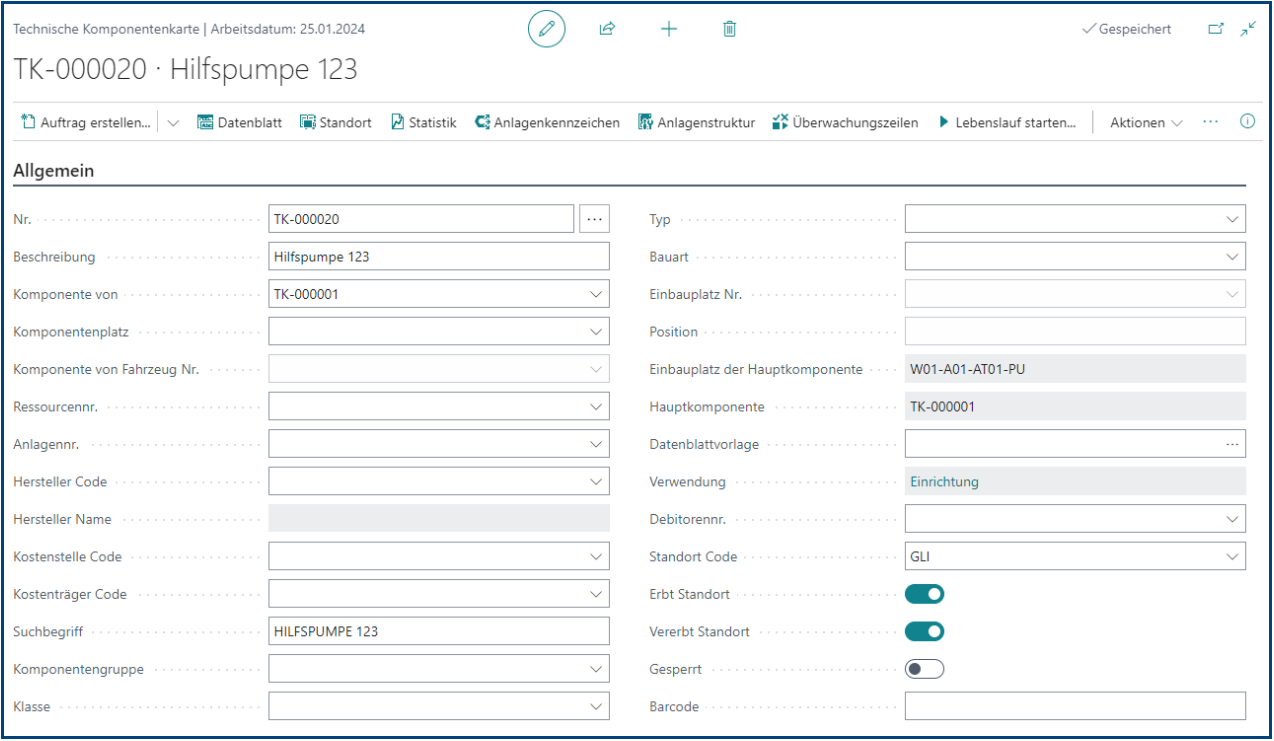Open Standort action

tap(336, 123)
